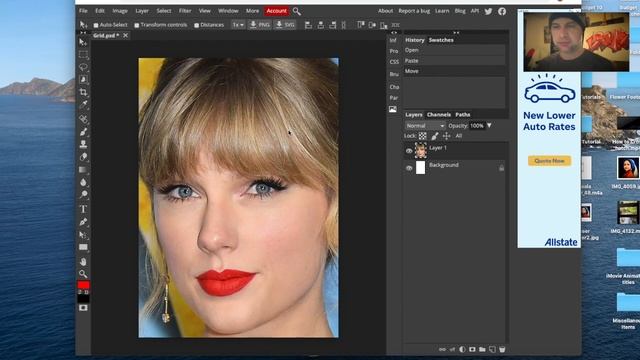Open the 1x scale dropdown

click(x=238, y=25)
